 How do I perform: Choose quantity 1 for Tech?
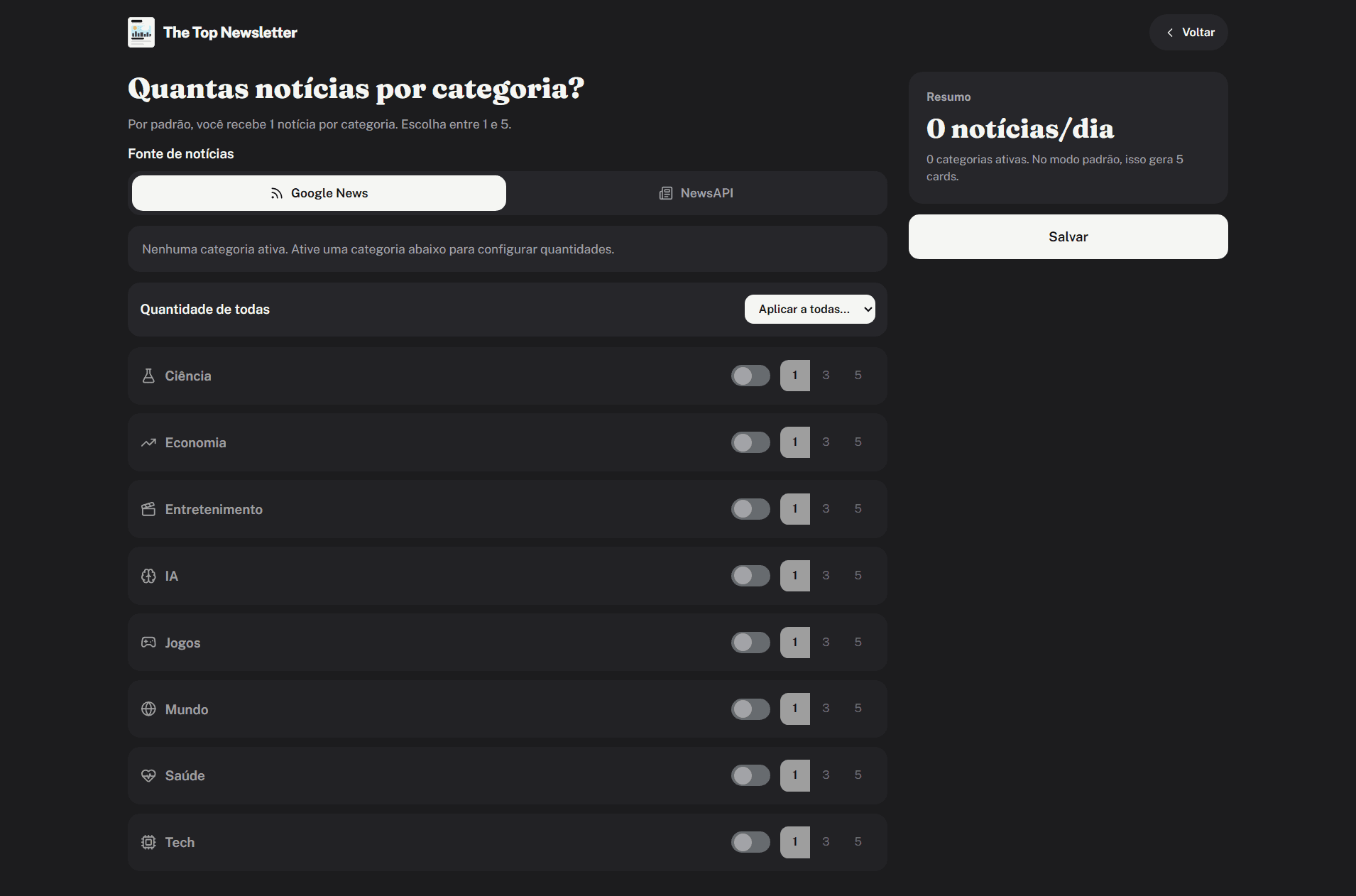click(x=795, y=842)
